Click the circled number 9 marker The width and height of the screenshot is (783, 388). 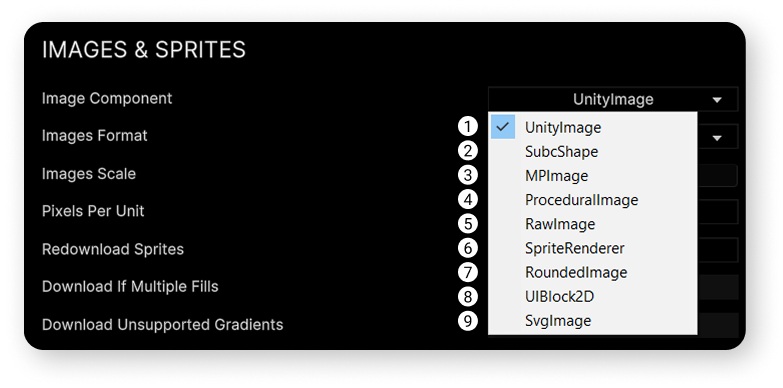(467, 321)
